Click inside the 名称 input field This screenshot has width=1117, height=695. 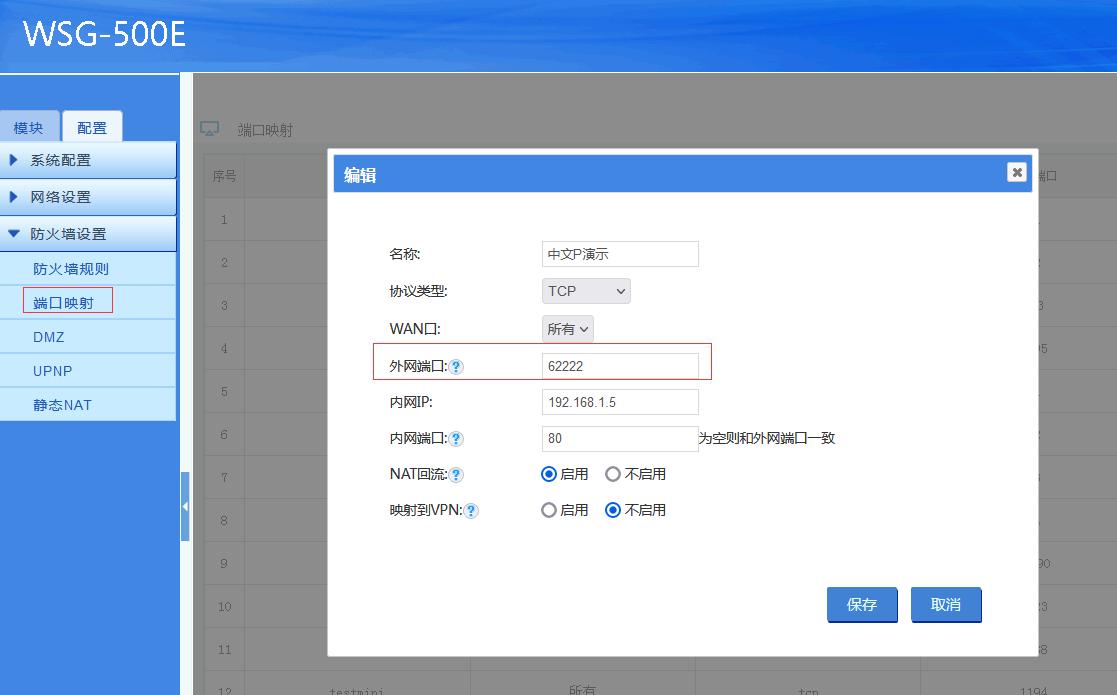619,253
